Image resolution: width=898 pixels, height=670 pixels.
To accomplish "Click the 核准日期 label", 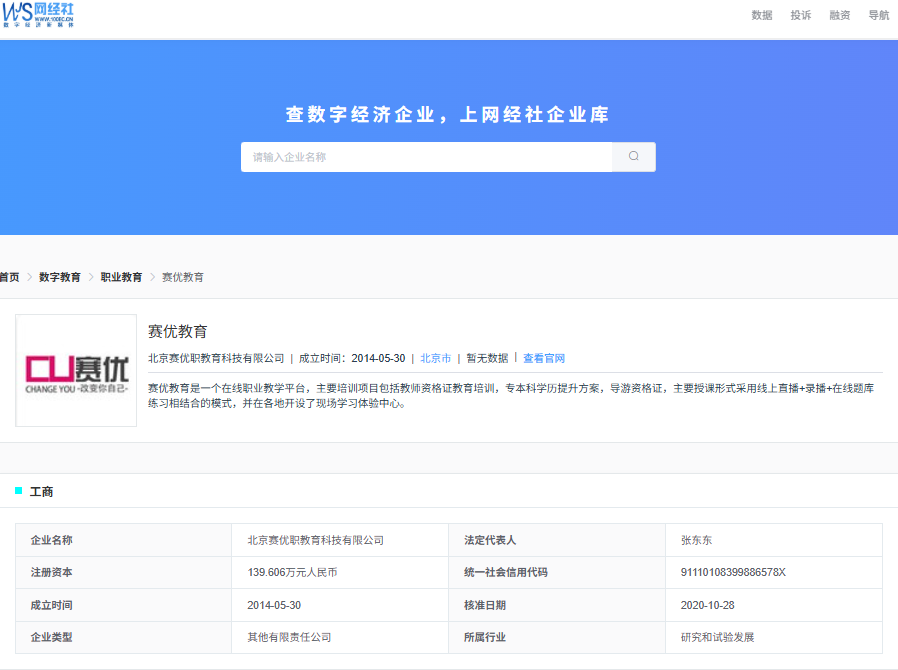I will 485,605.
